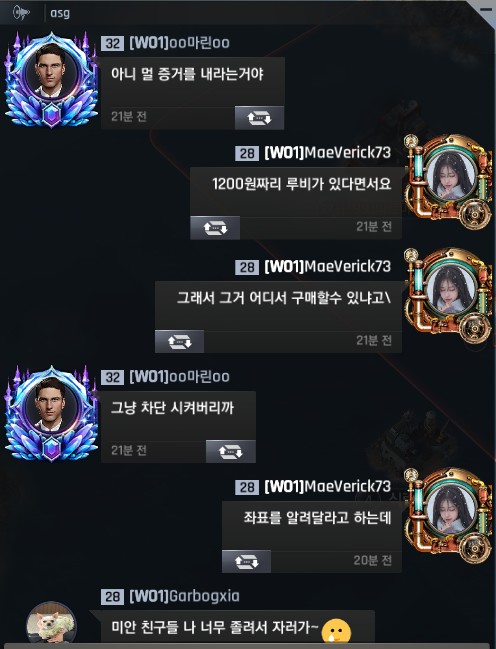This screenshot has height=649, width=496.
Task: Translate the message '그래서 그거 어디서 구매할수 있냐고'
Action: [x=179, y=341]
